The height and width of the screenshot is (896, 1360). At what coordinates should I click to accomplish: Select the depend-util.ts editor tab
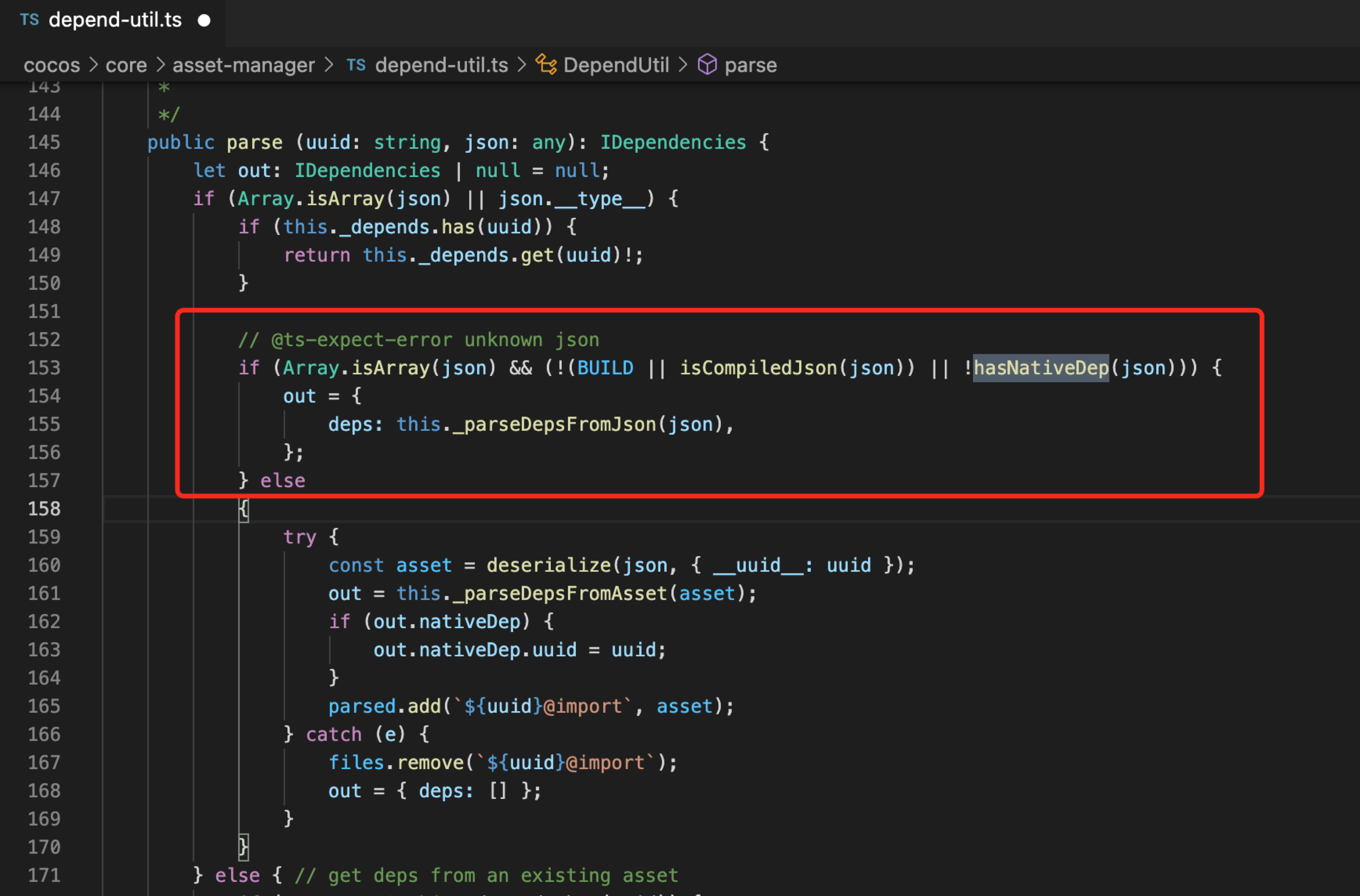coord(114,21)
